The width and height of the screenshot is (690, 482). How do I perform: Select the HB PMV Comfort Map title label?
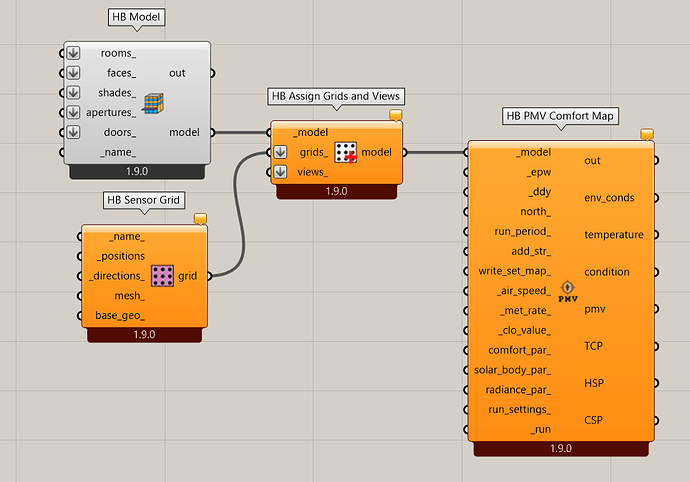(561, 116)
